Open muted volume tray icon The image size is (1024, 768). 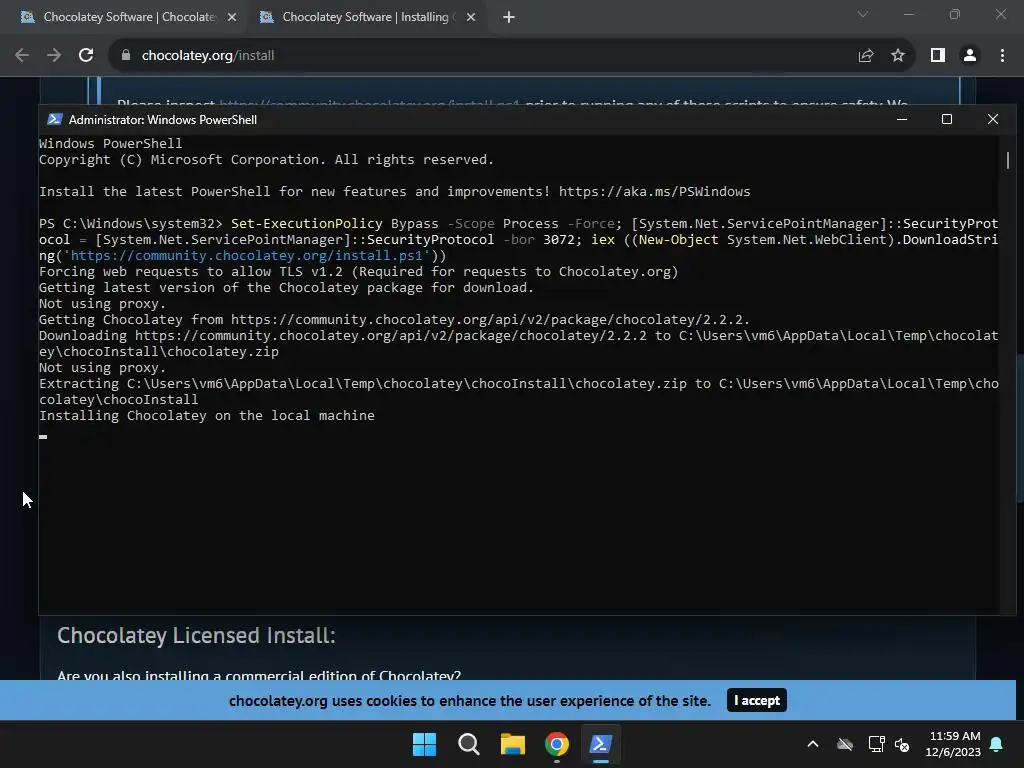[902, 744]
